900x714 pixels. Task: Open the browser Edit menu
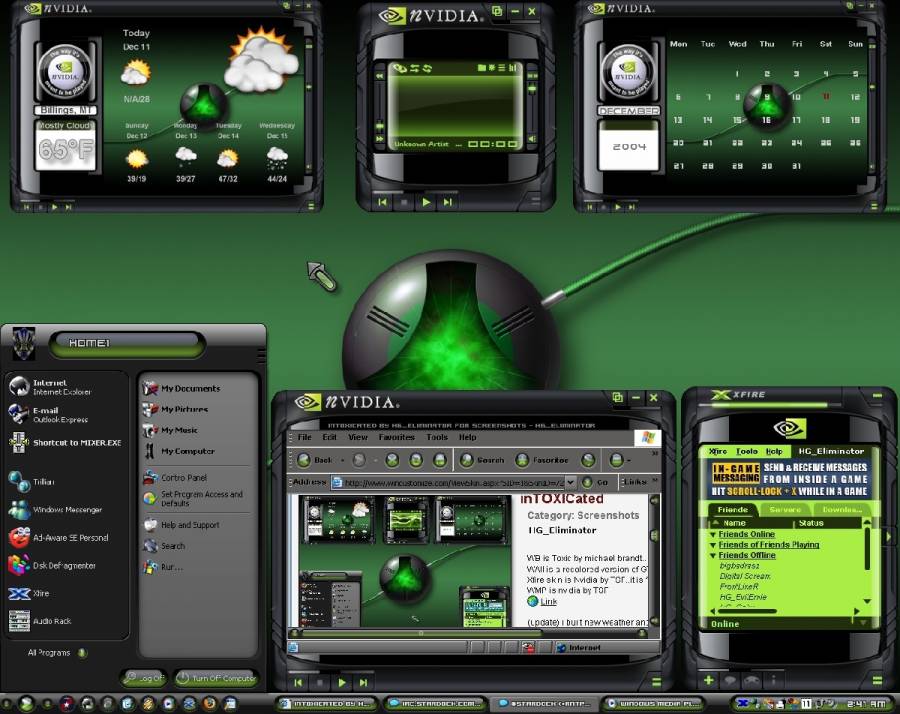click(329, 437)
